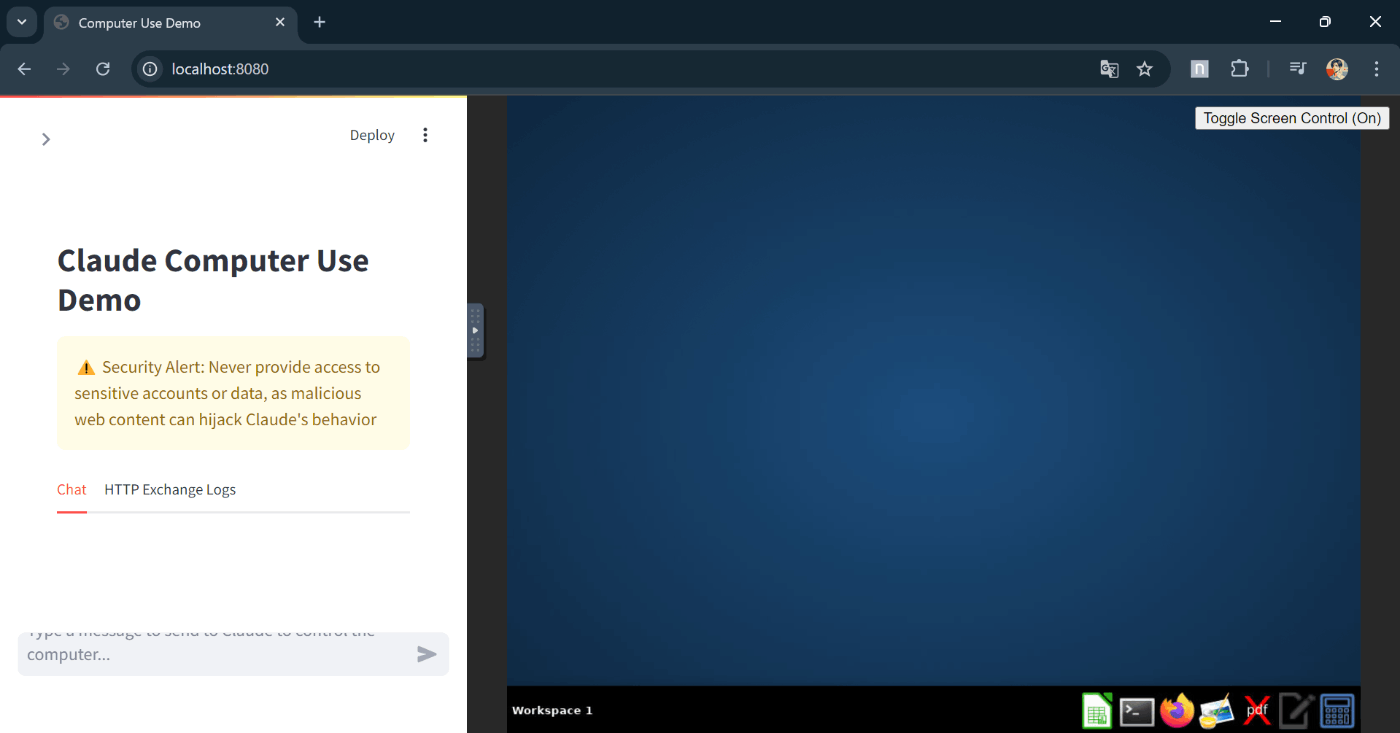Switch to the Chat tab
The image size is (1400, 733).
point(72,490)
